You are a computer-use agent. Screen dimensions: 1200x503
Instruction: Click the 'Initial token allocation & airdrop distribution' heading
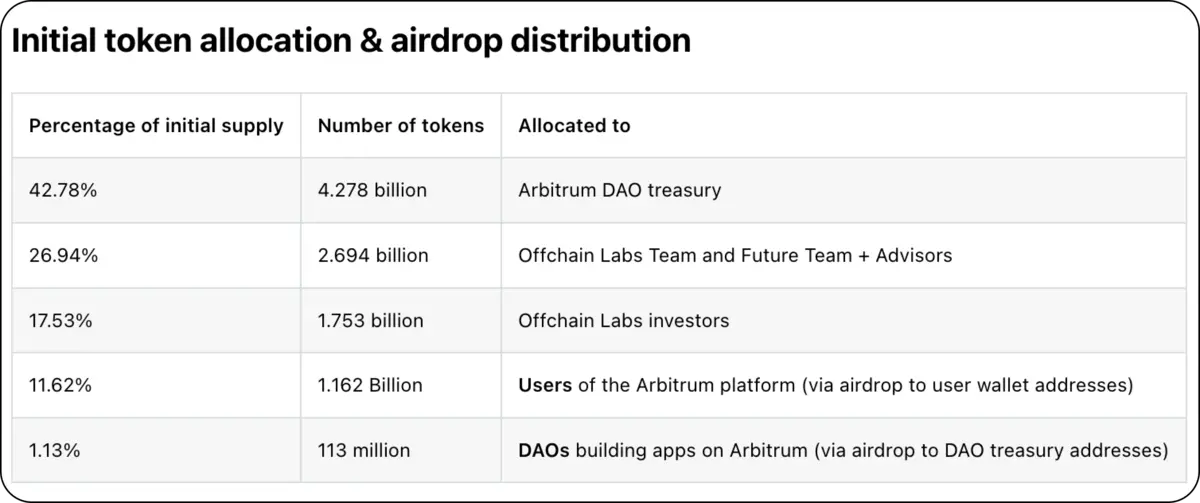(350, 40)
